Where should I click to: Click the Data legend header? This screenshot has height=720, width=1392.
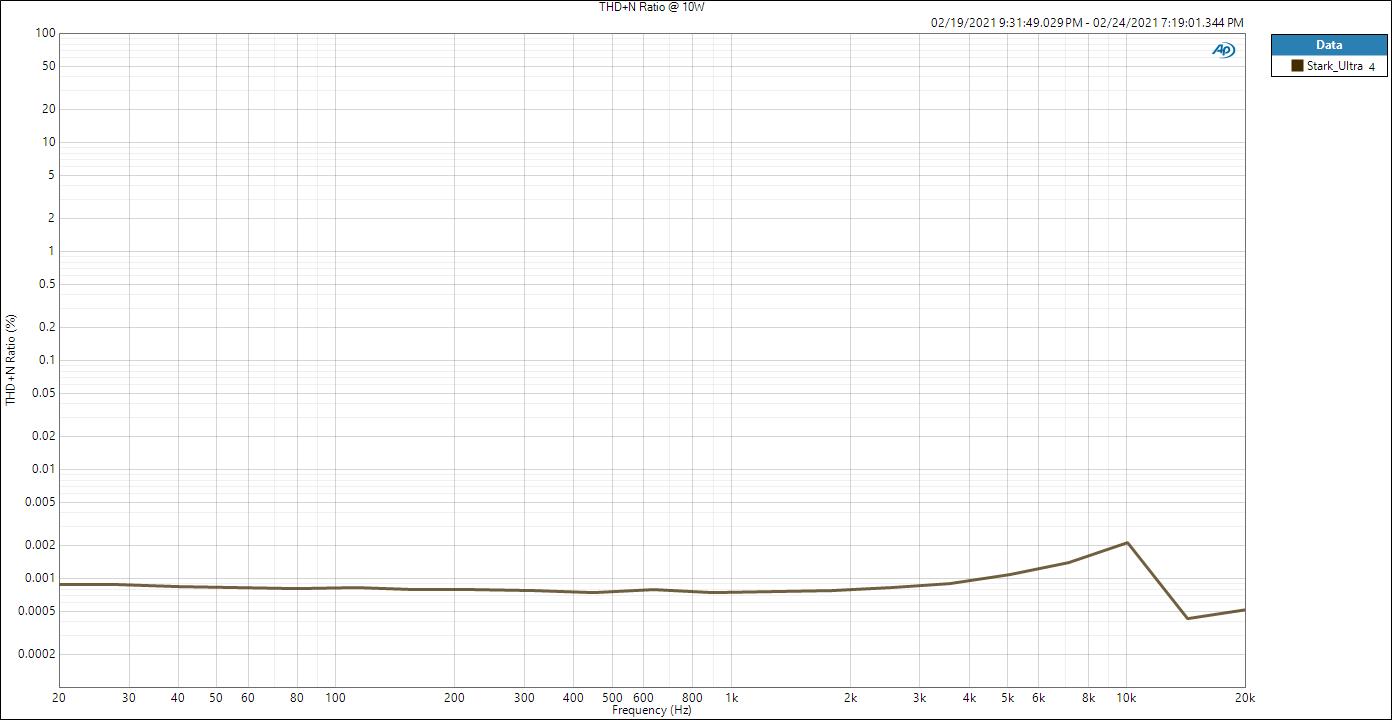1329,45
